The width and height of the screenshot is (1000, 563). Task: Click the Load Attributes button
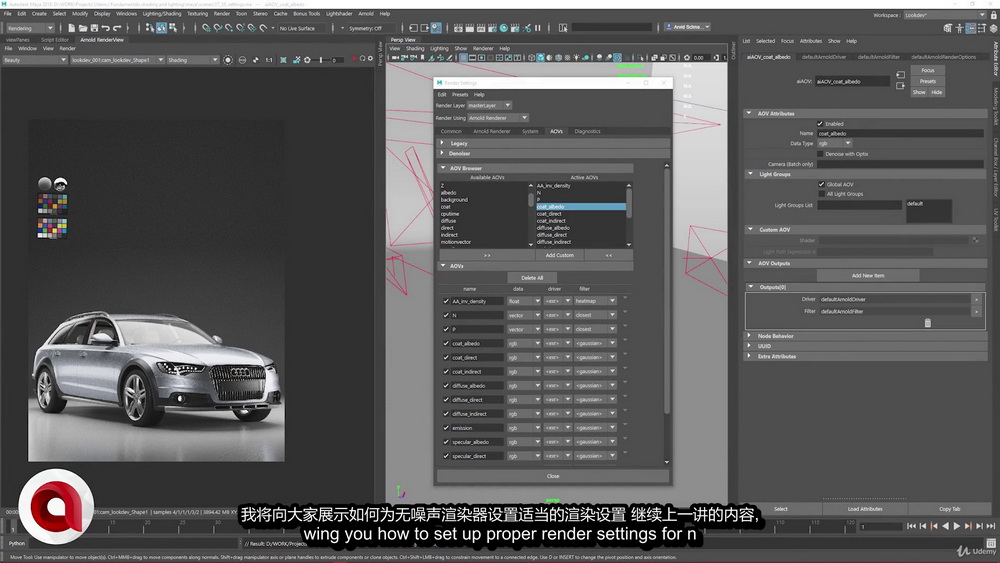pyautogui.click(x=865, y=509)
